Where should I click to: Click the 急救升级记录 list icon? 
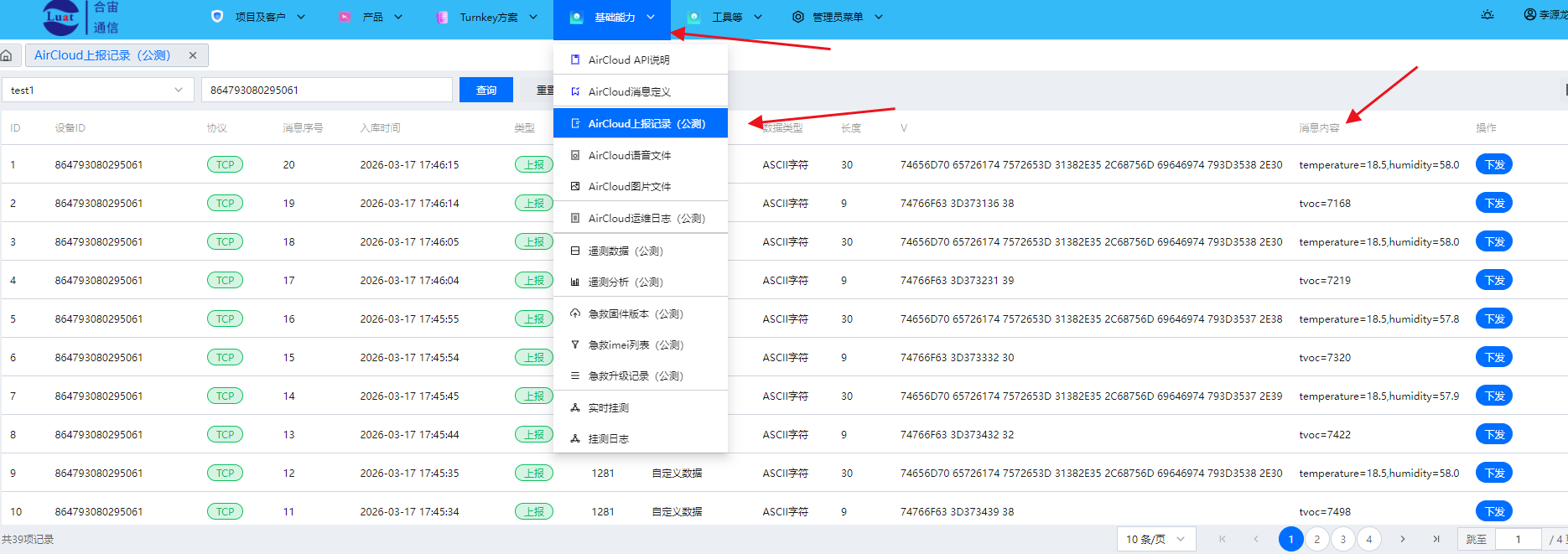[575, 375]
